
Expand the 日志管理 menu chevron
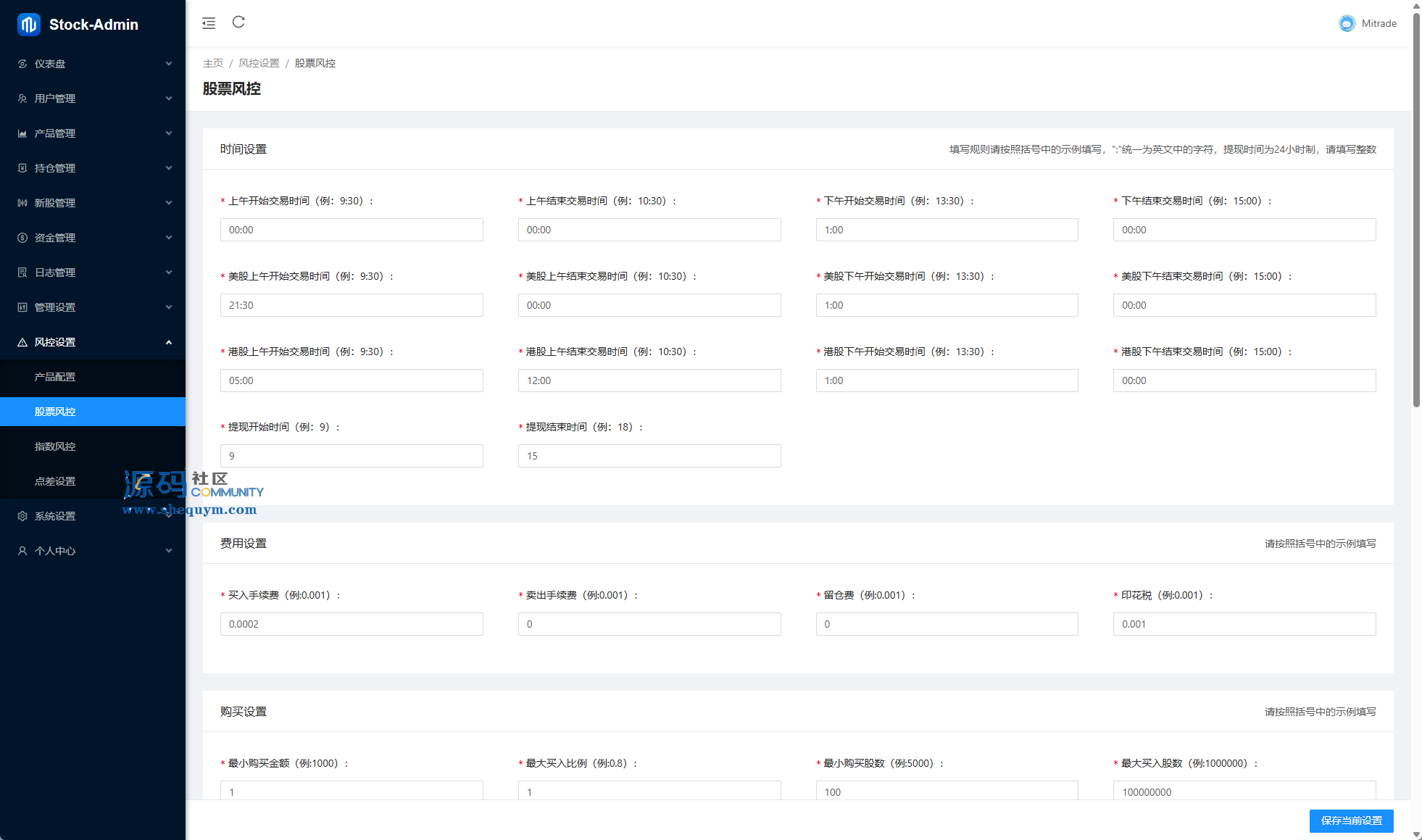tap(169, 273)
